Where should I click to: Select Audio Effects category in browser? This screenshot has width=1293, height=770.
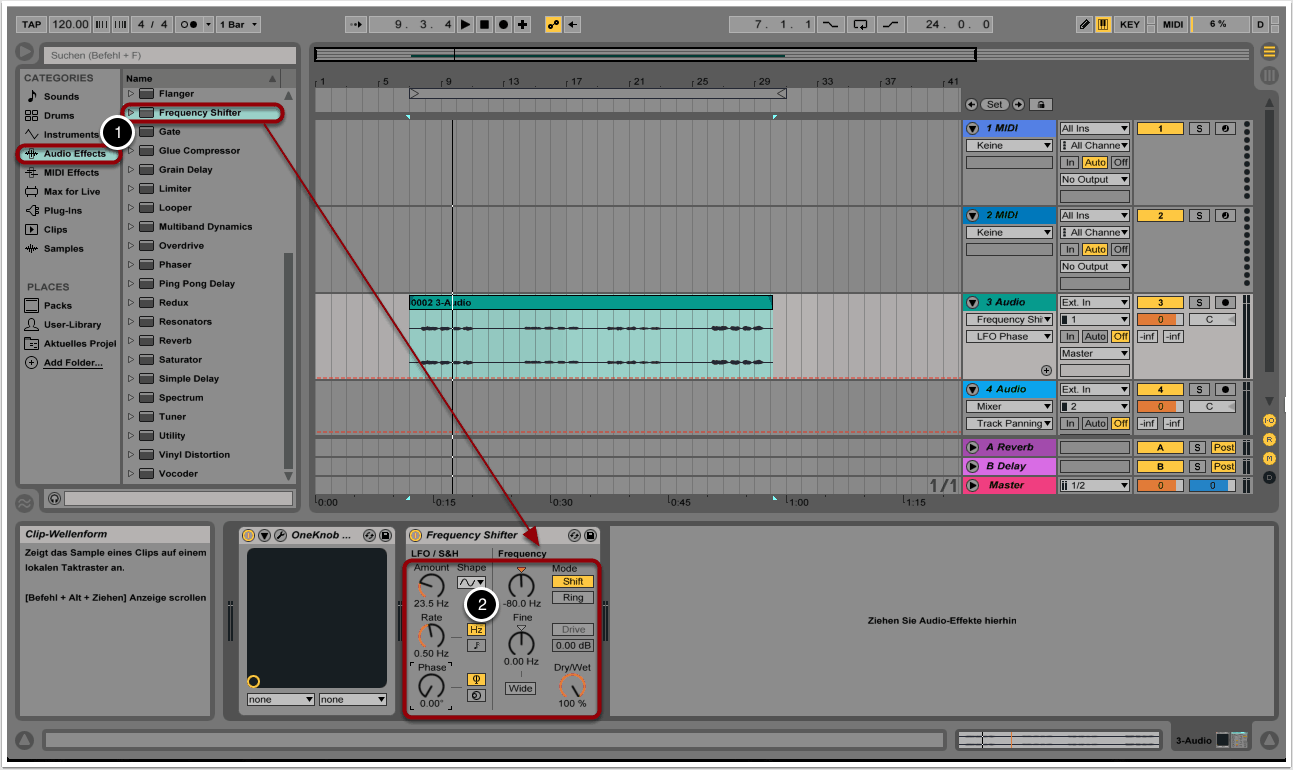pos(74,154)
